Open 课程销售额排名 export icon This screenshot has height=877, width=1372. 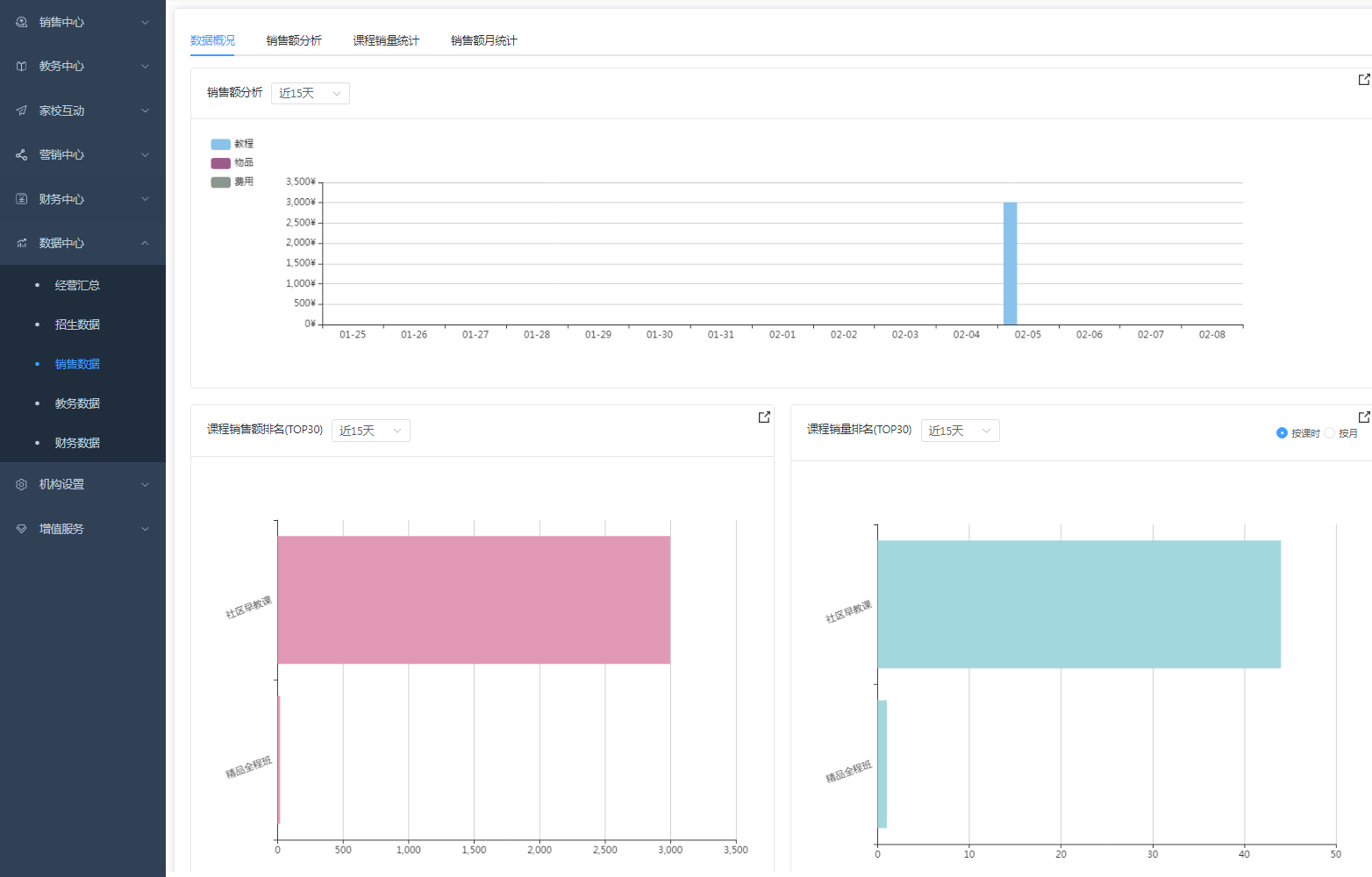(764, 417)
